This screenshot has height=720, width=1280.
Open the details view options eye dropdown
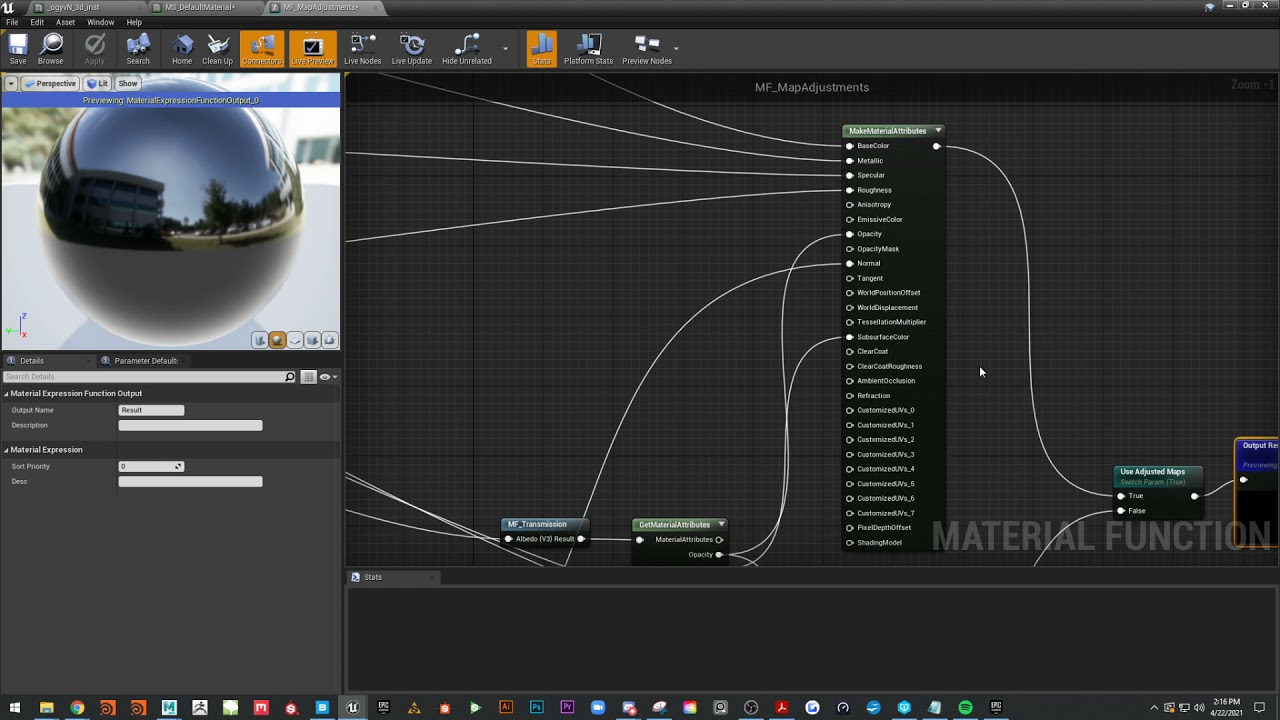[x=327, y=377]
